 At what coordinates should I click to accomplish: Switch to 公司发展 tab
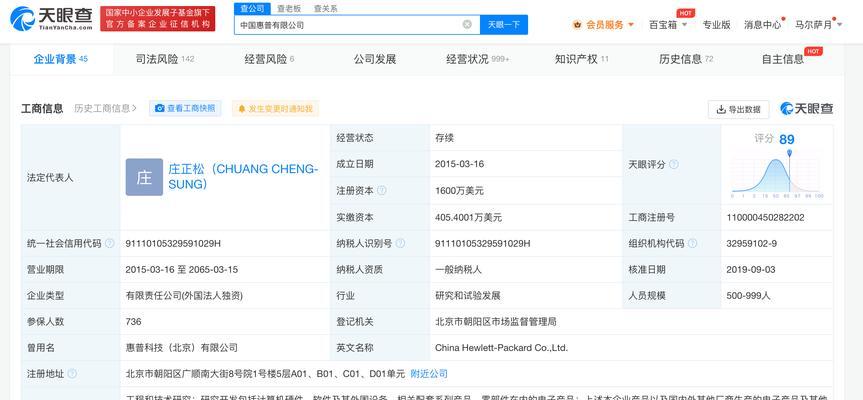[x=375, y=59]
